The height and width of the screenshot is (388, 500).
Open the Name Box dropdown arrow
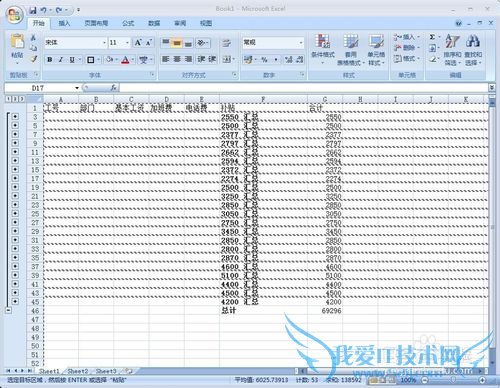pos(77,88)
